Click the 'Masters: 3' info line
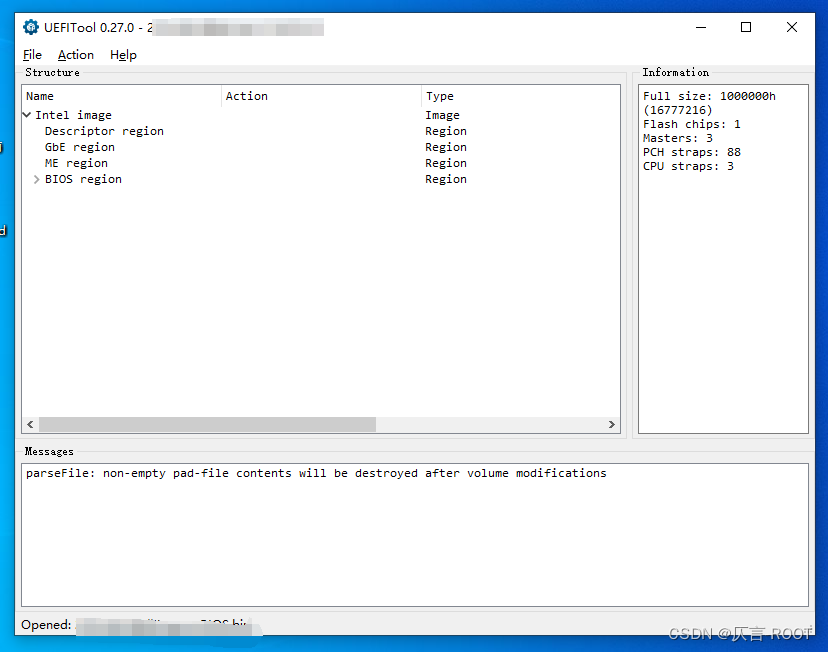 tap(678, 138)
